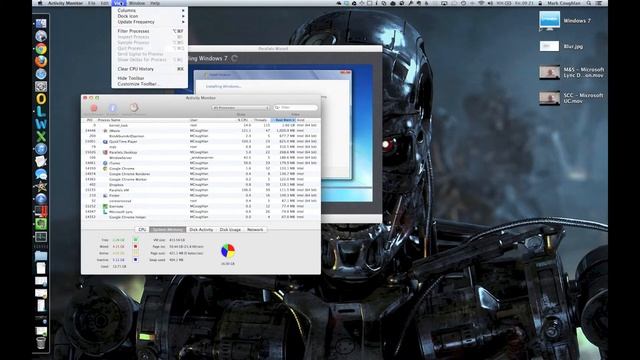Open Microsoft Excel from the Dock
640x360 pixels.
coord(41,136)
